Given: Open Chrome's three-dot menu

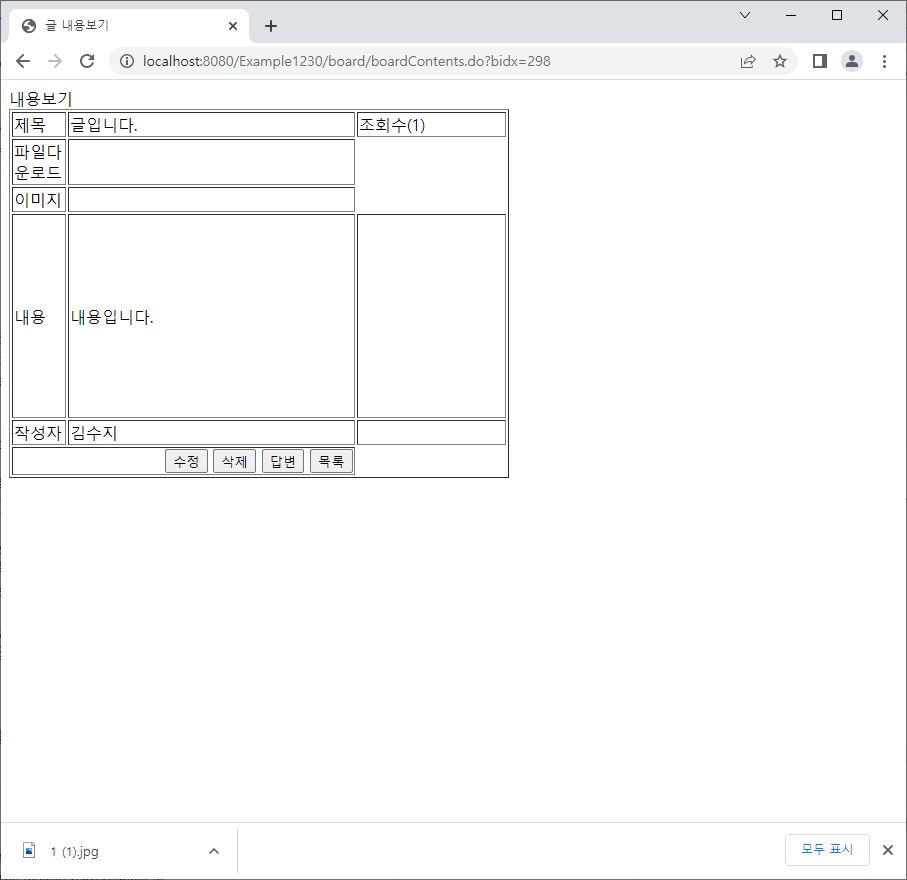Looking at the screenshot, I should 884,61.
